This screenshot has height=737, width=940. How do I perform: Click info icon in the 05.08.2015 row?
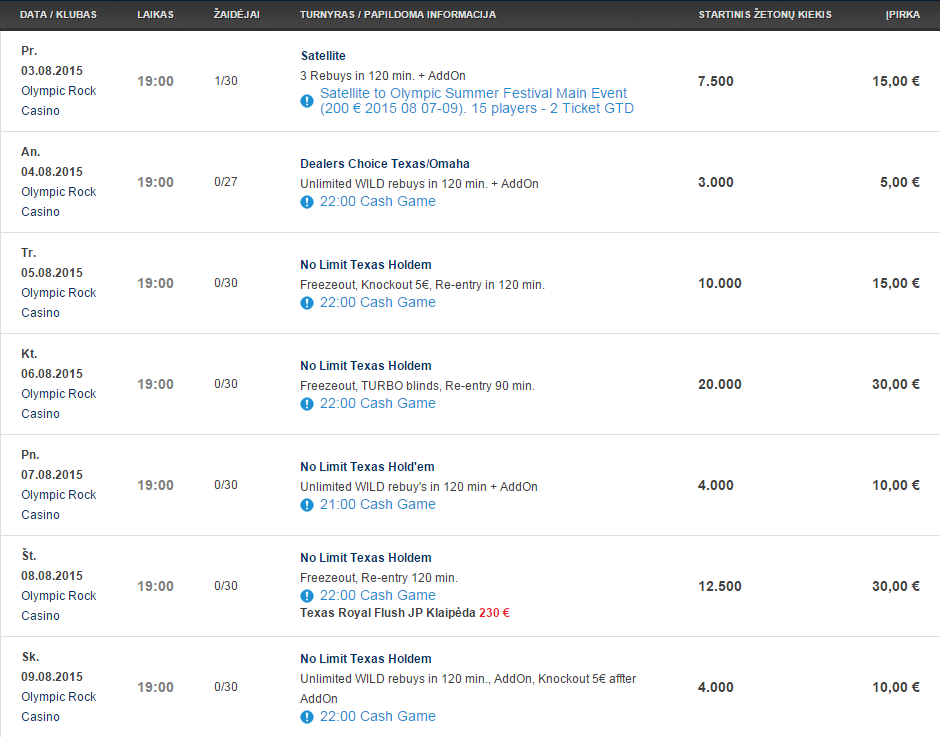pyautogui.click(x=306, y=303)
